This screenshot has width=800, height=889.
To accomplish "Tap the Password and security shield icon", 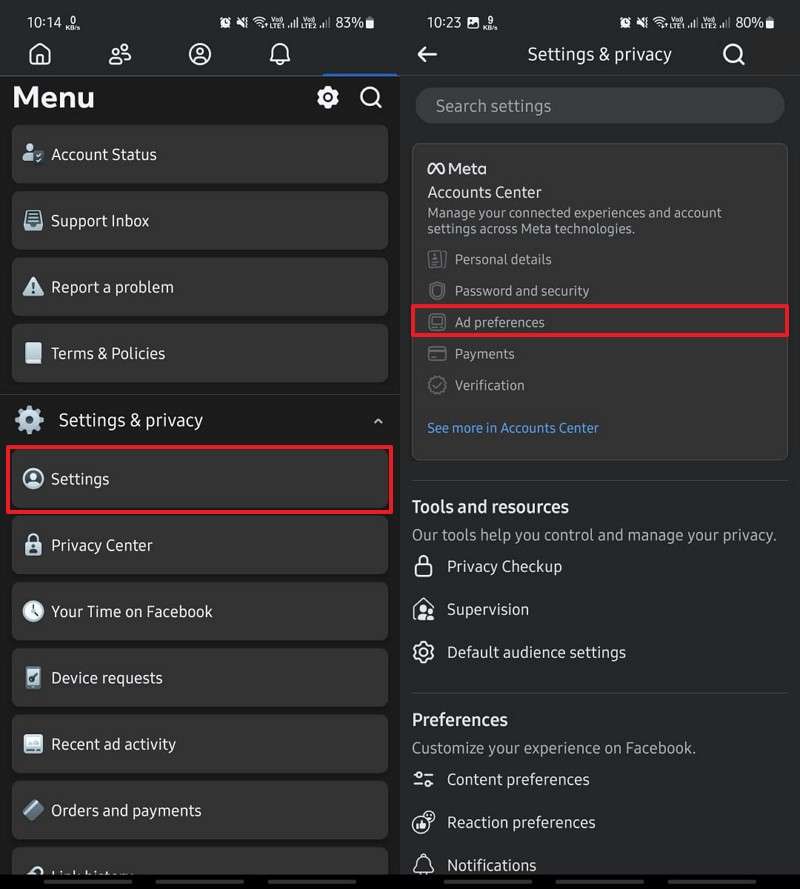I will click(437, 291).
